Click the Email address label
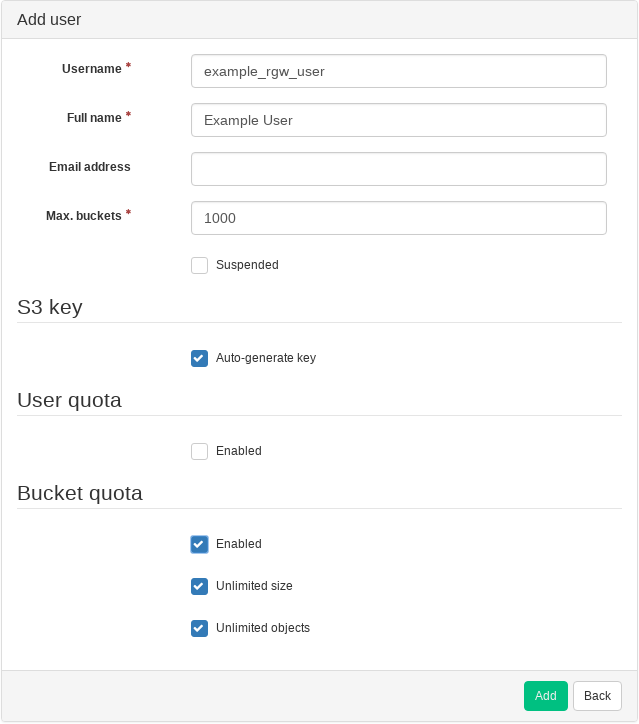Image resolution: width=639 pixels, height=724 pixels. pos(89,167)
